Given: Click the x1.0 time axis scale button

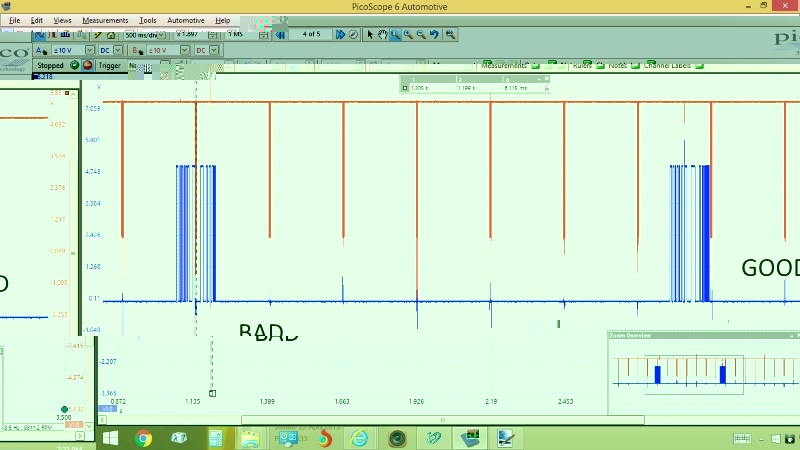Looking at the screenshot, I should point(107,409).
